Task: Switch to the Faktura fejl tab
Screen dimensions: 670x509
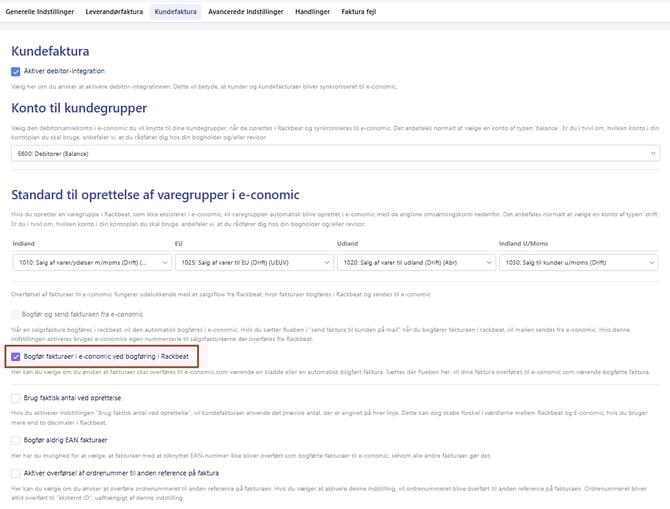Action: click(x=373, y=12)
